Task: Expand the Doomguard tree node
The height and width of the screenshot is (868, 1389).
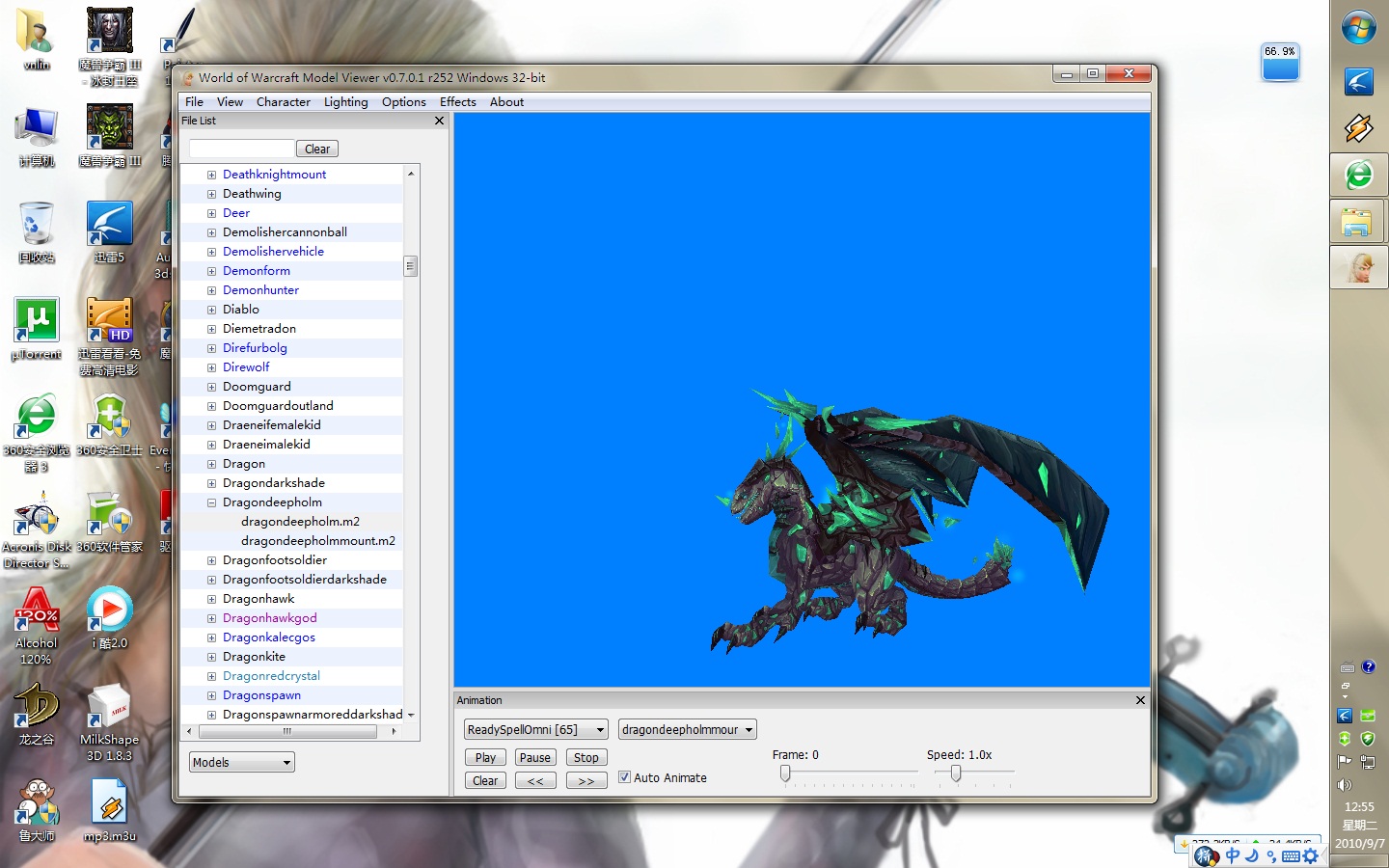Action: tap(211, 387)
